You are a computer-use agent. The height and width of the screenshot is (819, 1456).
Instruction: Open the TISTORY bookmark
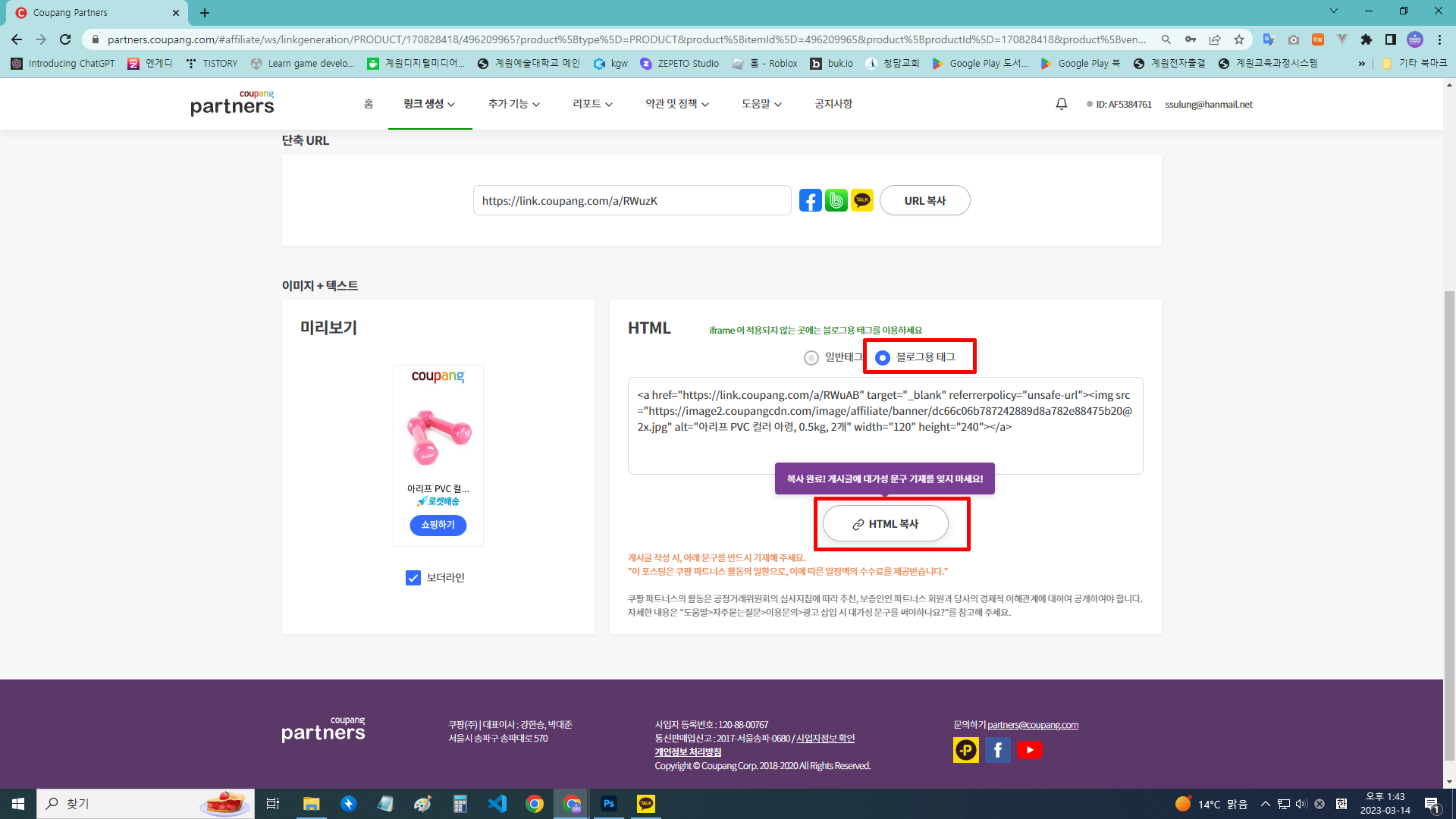coord(212,64)
